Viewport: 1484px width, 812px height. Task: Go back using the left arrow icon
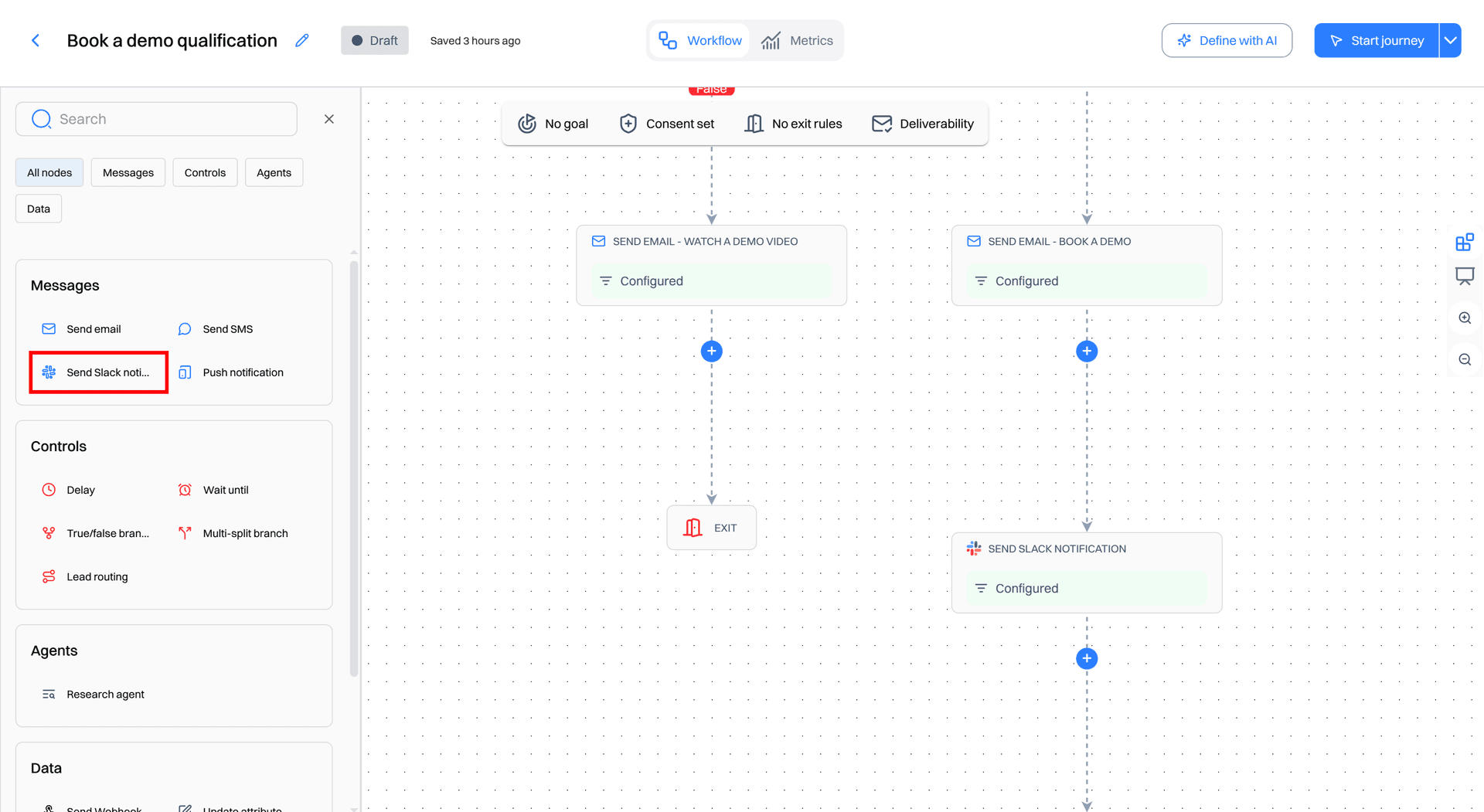pyautogui.click(x=36, y=40)
